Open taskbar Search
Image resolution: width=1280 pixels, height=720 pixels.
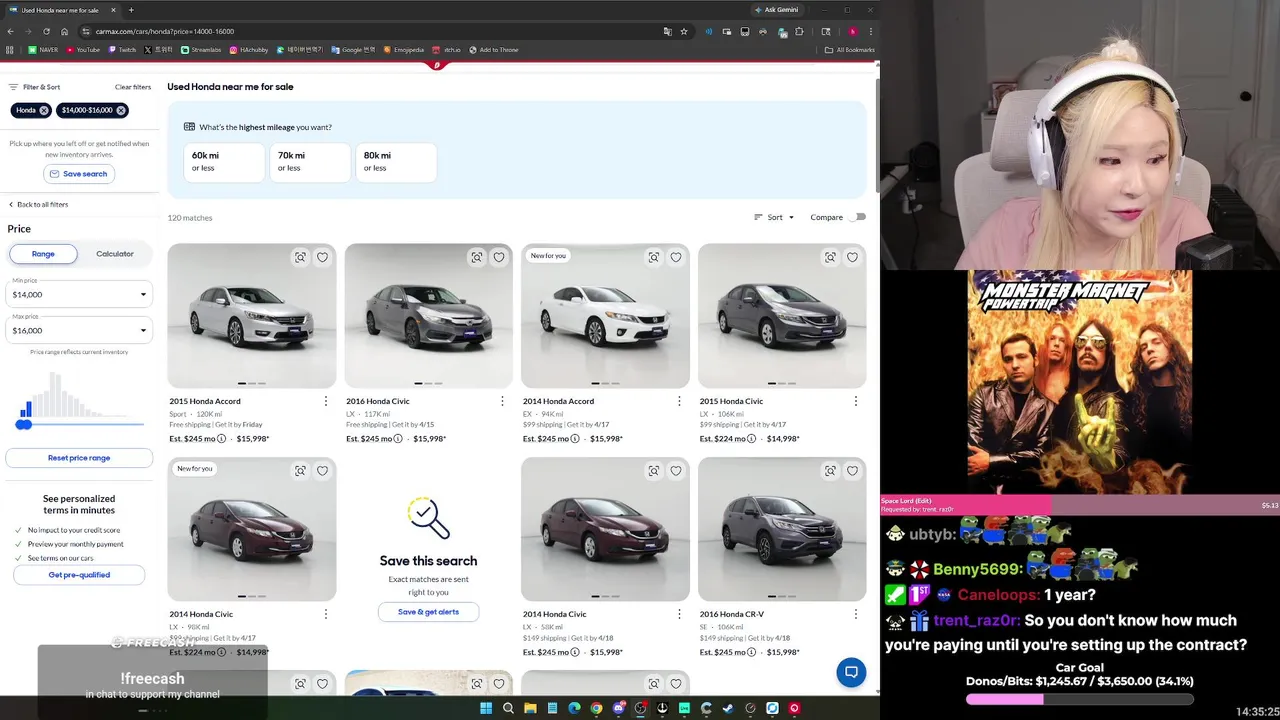[x=508, y=708]
